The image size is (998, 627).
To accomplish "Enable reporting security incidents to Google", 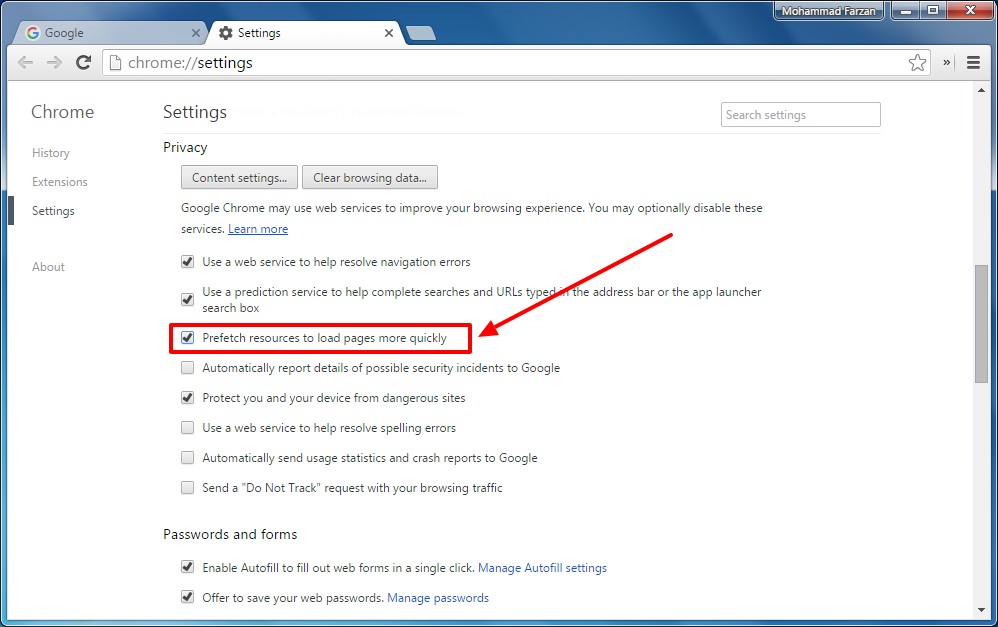I will [x=187, y=367].
